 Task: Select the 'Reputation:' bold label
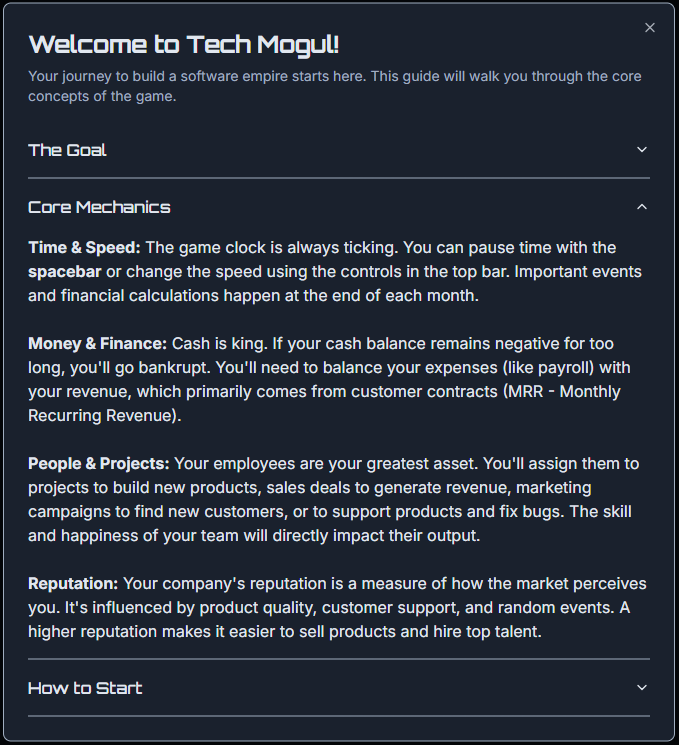(x=73, y=583)
